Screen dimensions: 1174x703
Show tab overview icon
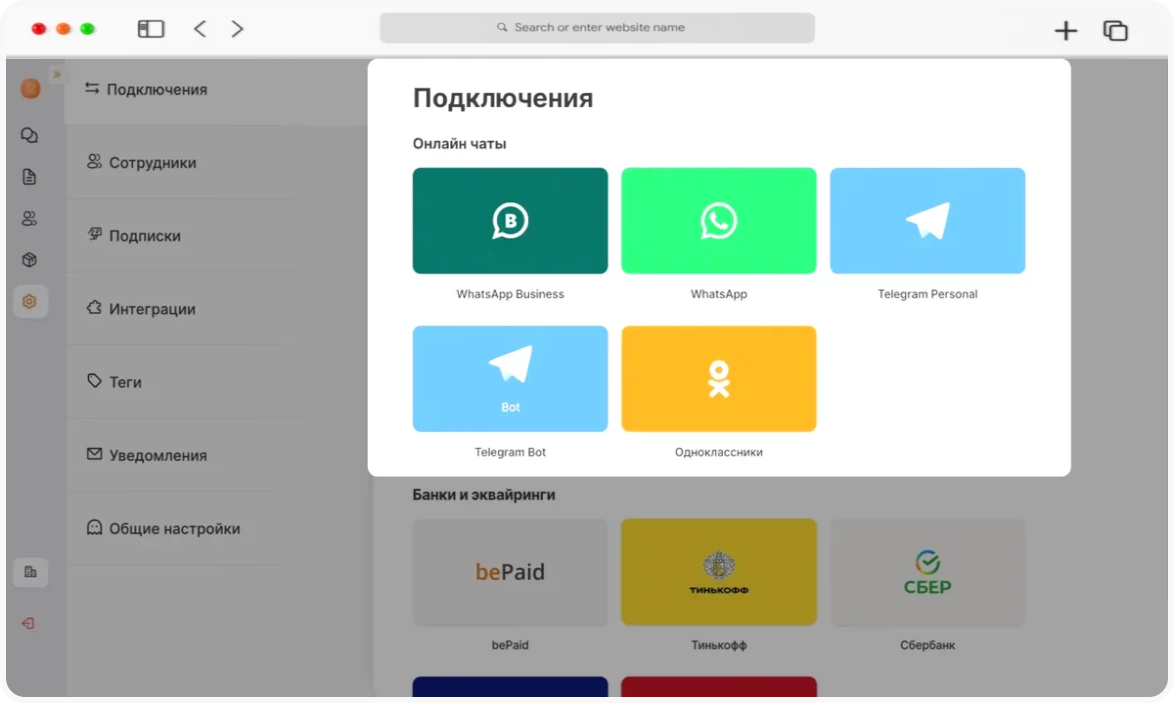(x=1115, y=31)
